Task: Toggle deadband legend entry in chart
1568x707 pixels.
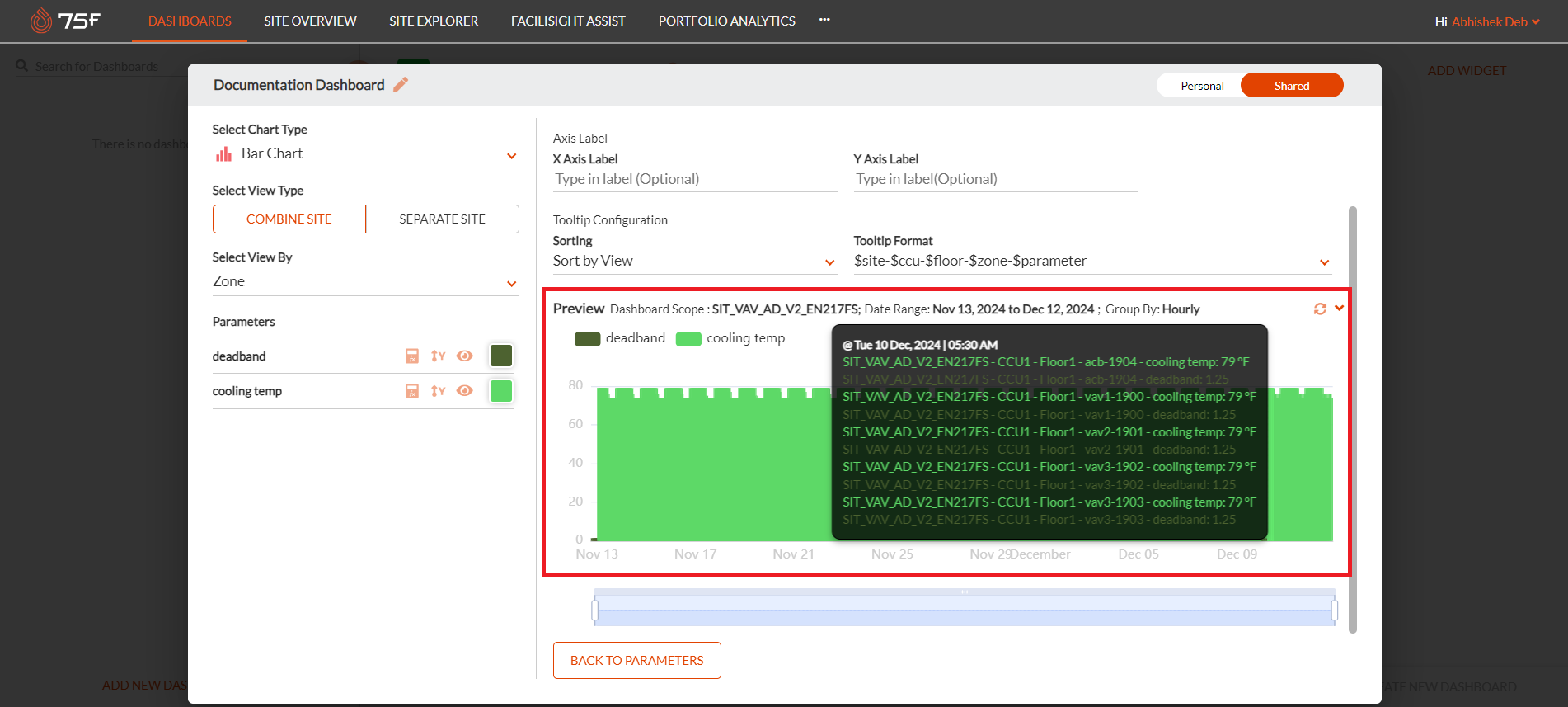Action: coord(620,338)
